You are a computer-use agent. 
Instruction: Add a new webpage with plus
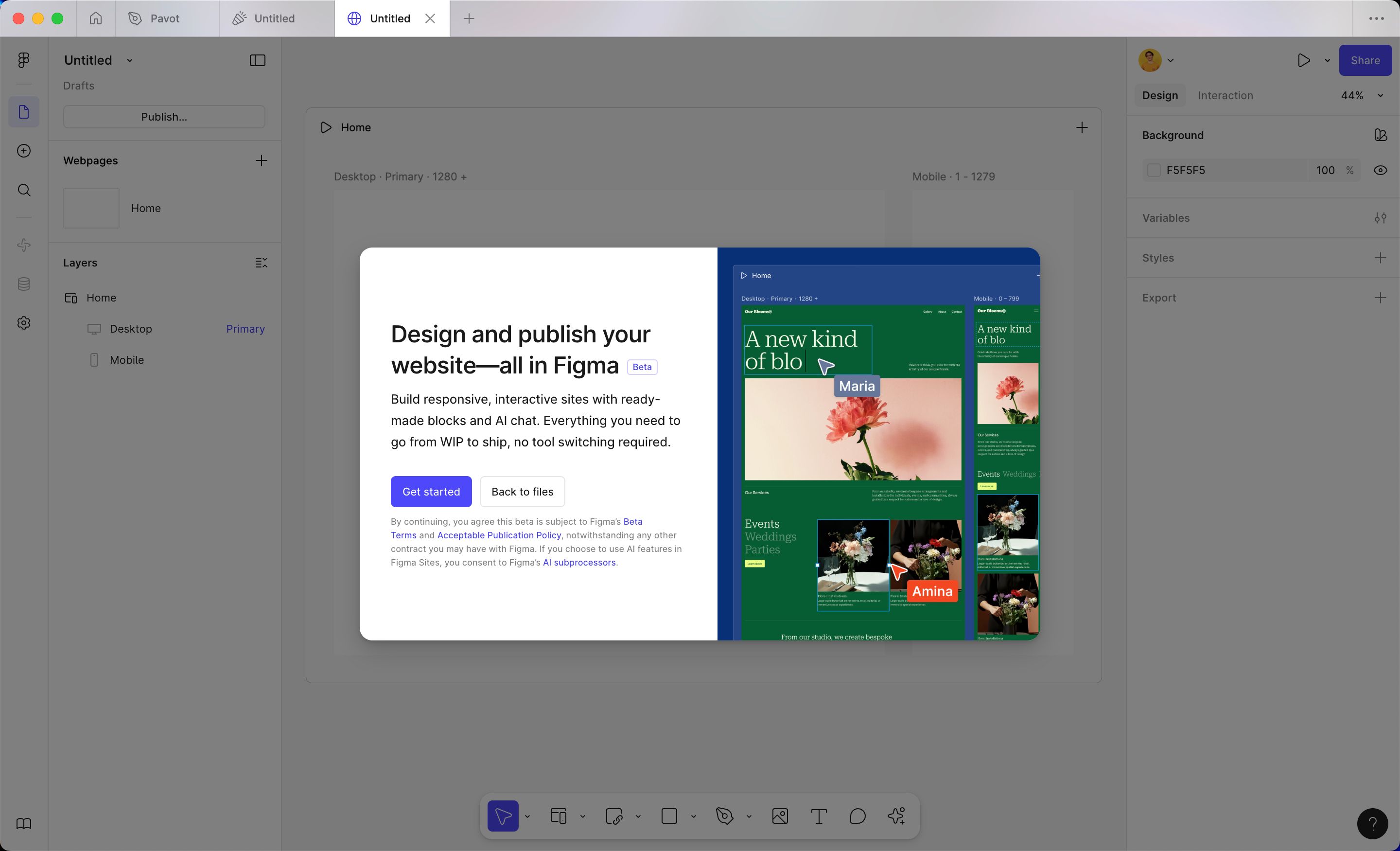point(262,161)
